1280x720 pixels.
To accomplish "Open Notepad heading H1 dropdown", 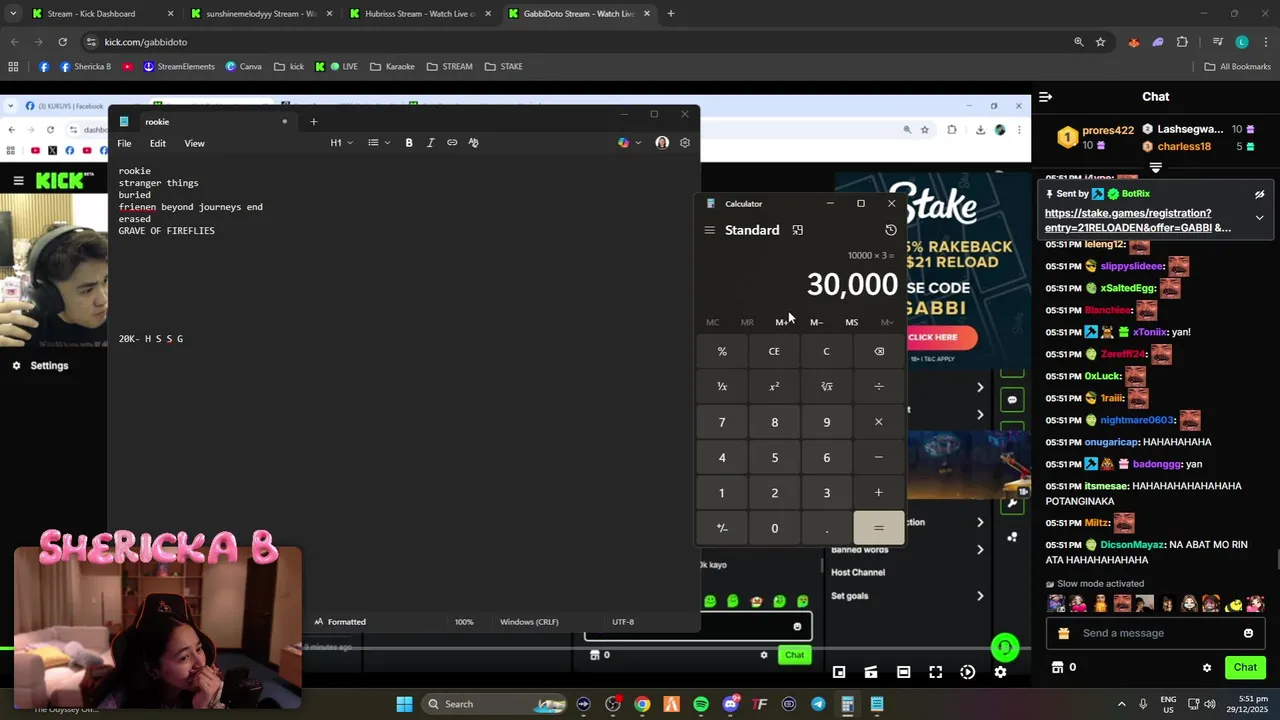I will [x=342, y=143].
